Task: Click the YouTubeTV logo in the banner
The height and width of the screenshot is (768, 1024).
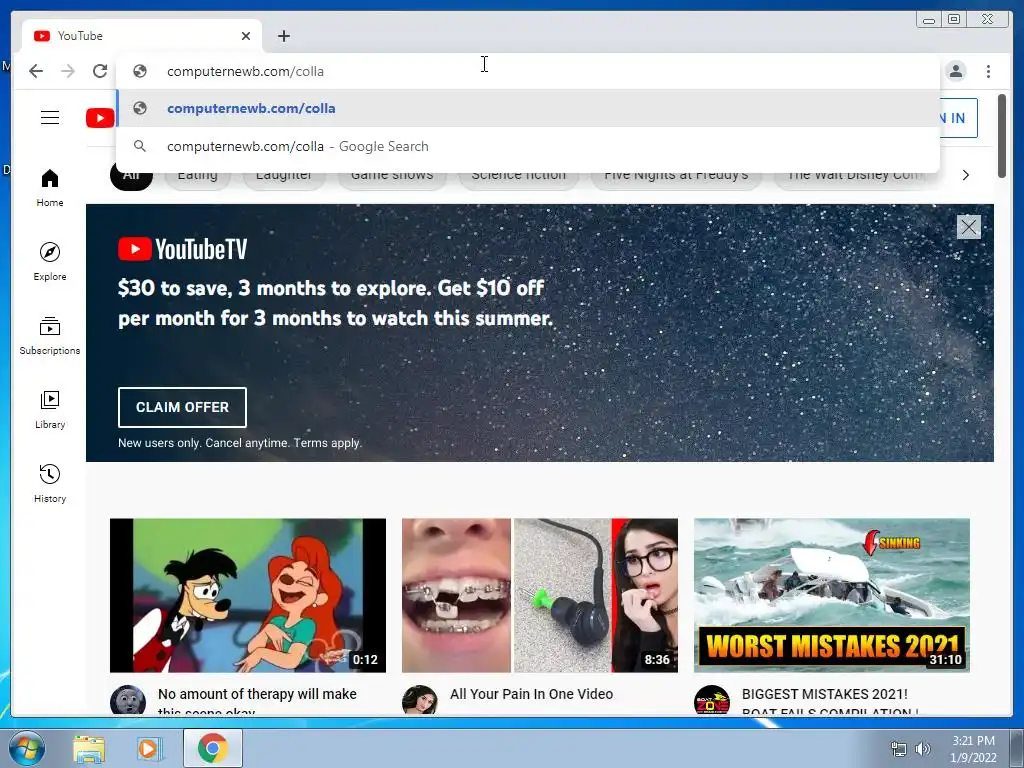Action: pos(182,249)
